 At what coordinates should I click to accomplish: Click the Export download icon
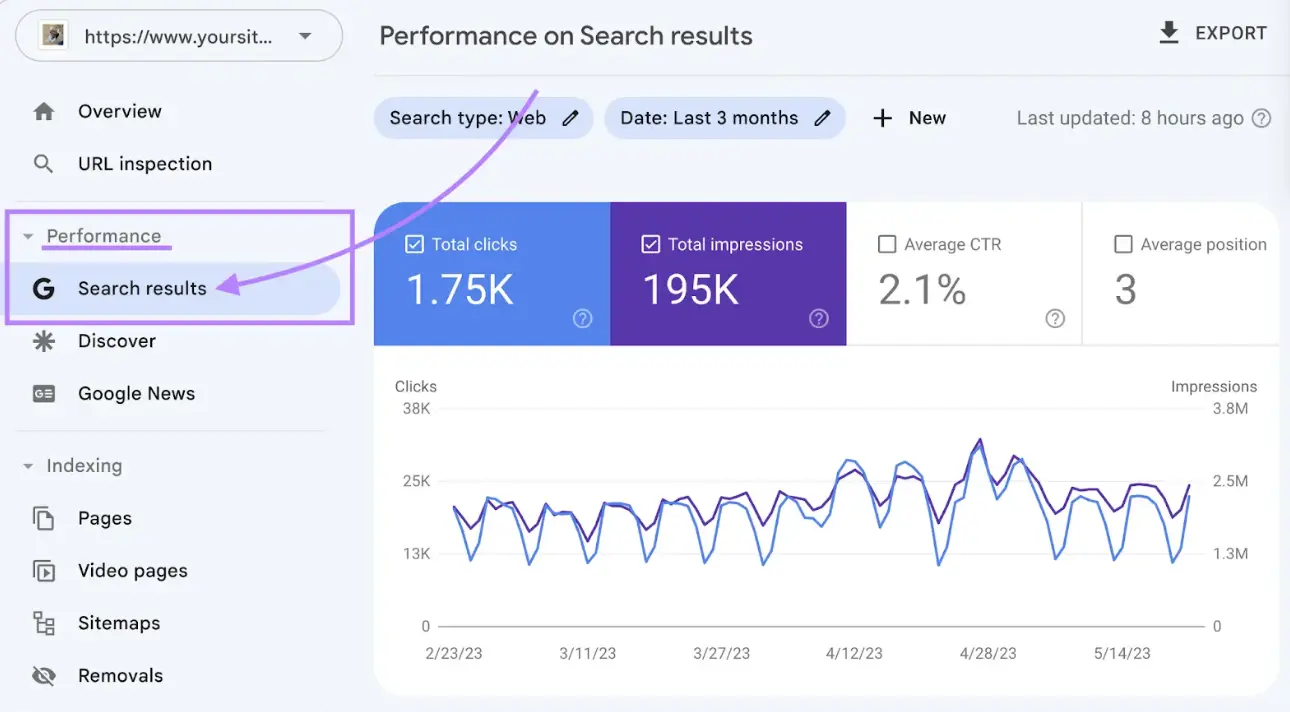point(1167,32)
